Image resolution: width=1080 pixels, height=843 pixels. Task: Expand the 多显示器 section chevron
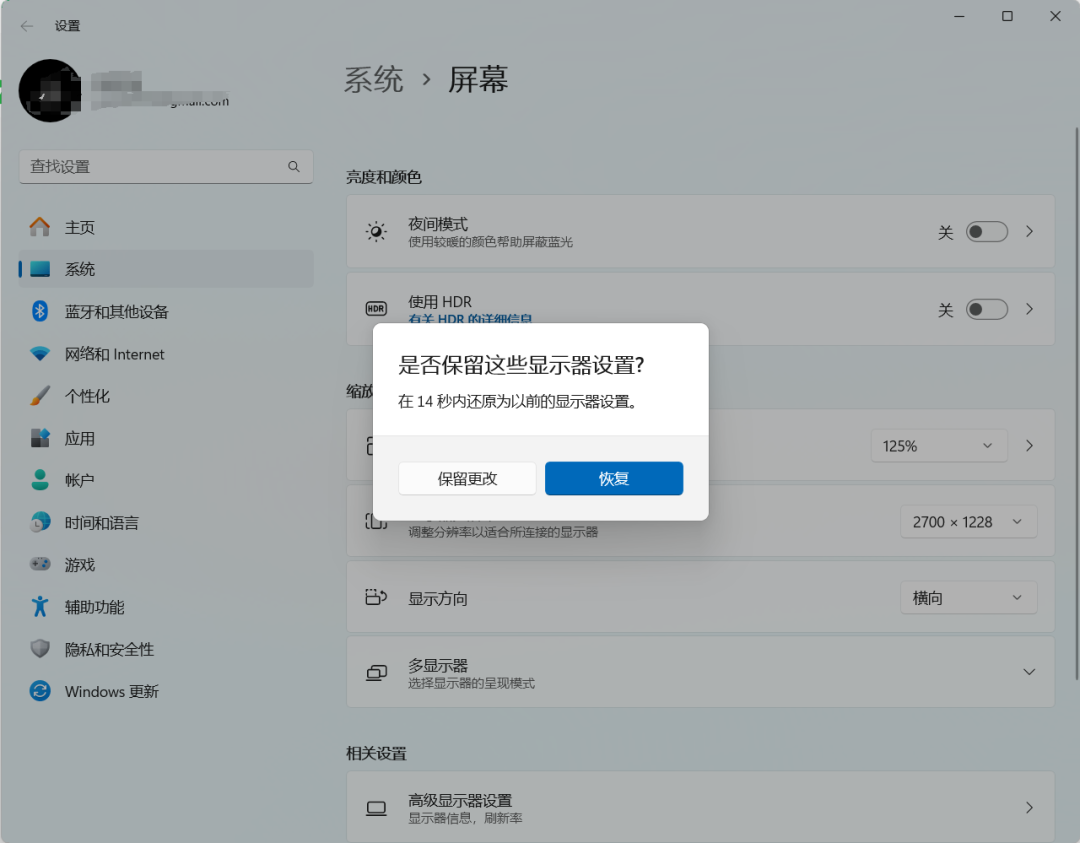point(1029,673)
